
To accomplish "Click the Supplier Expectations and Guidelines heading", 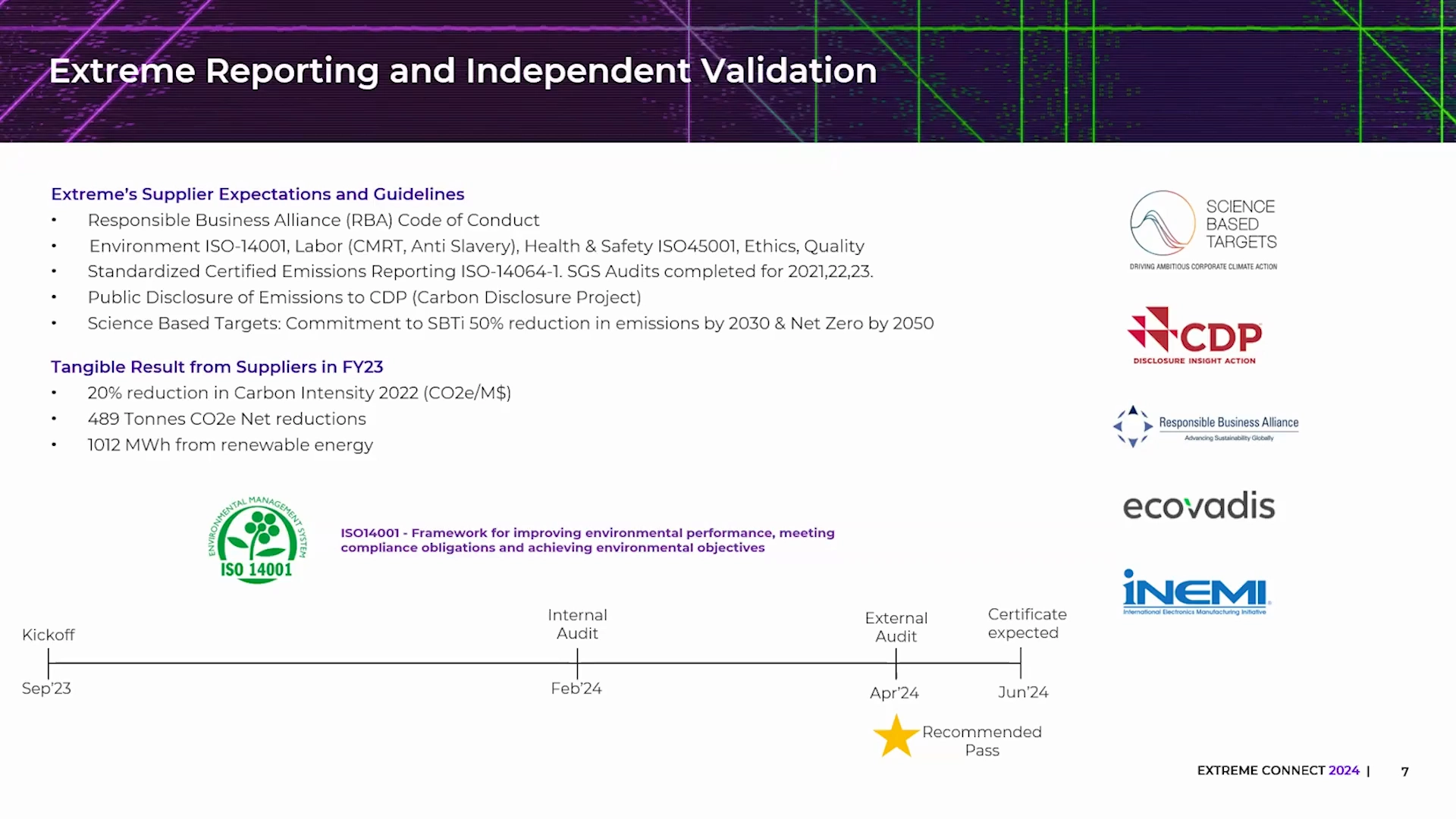I will pyautogui.click(x=258, y=194).
